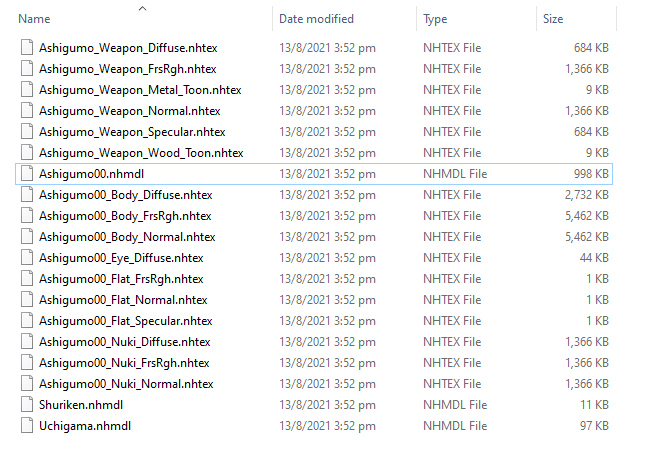Select the file name Ashigumo00_Nuki_Normal.nhtex

tap(126, 384)
